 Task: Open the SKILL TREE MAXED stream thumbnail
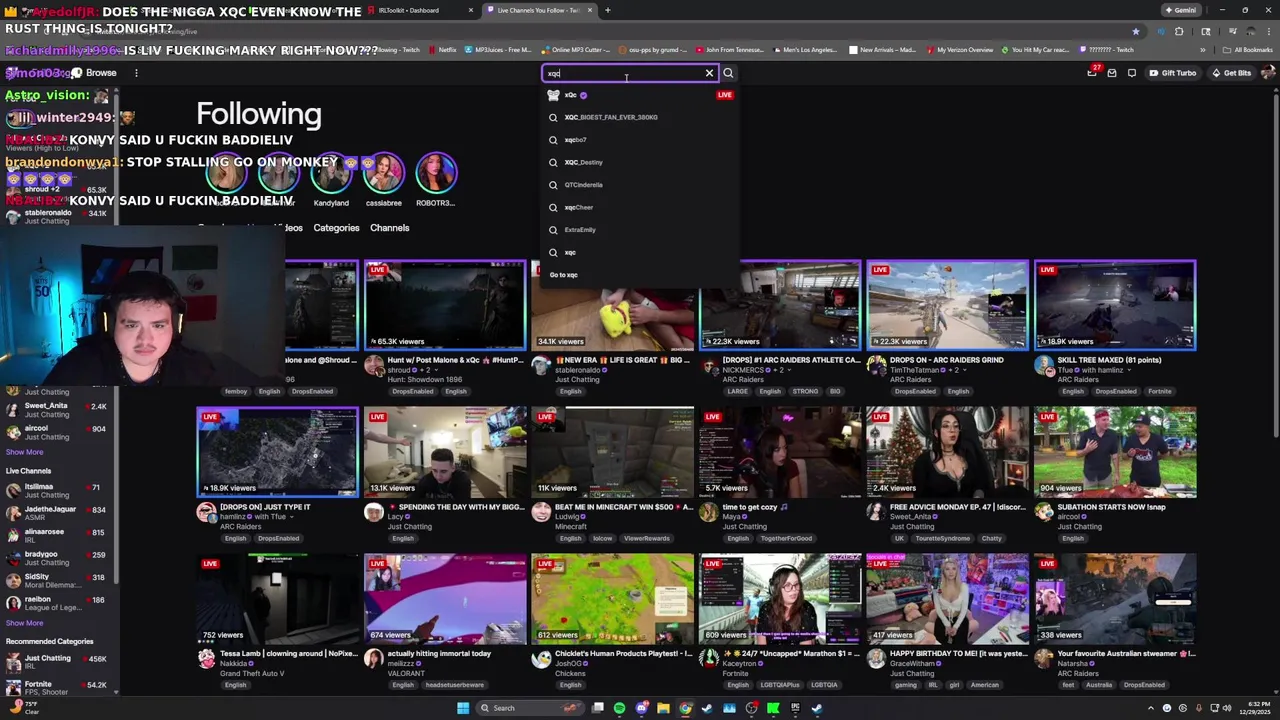point(1115,305)
